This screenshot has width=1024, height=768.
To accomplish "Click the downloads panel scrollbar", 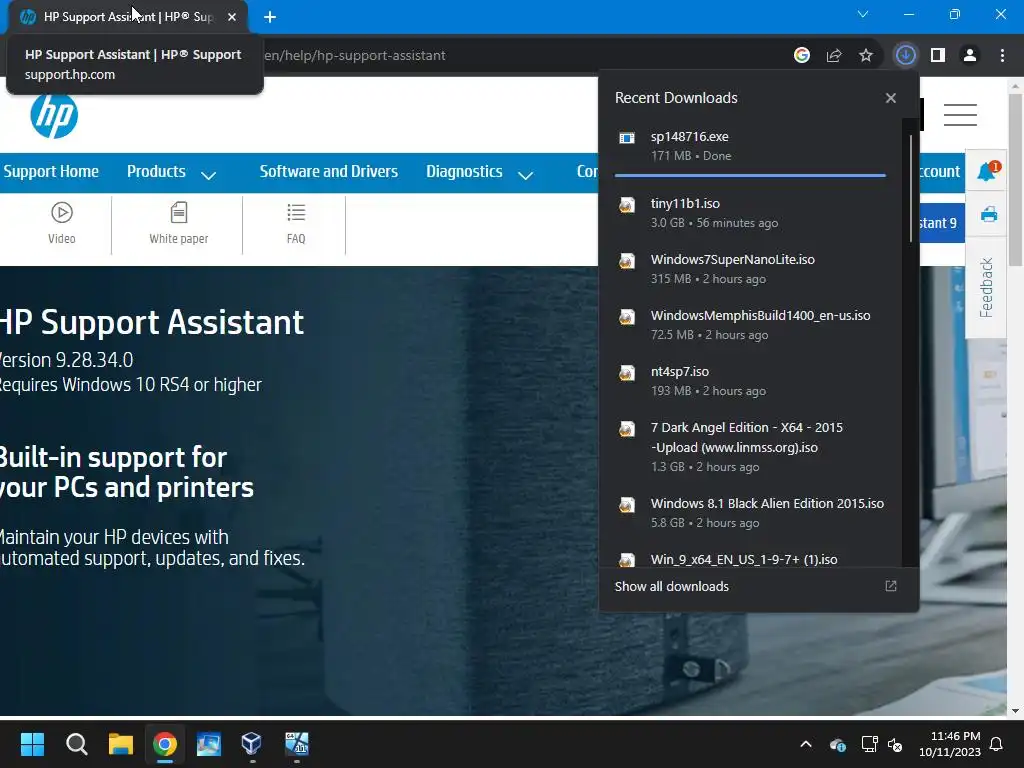I will coord(910,188).
